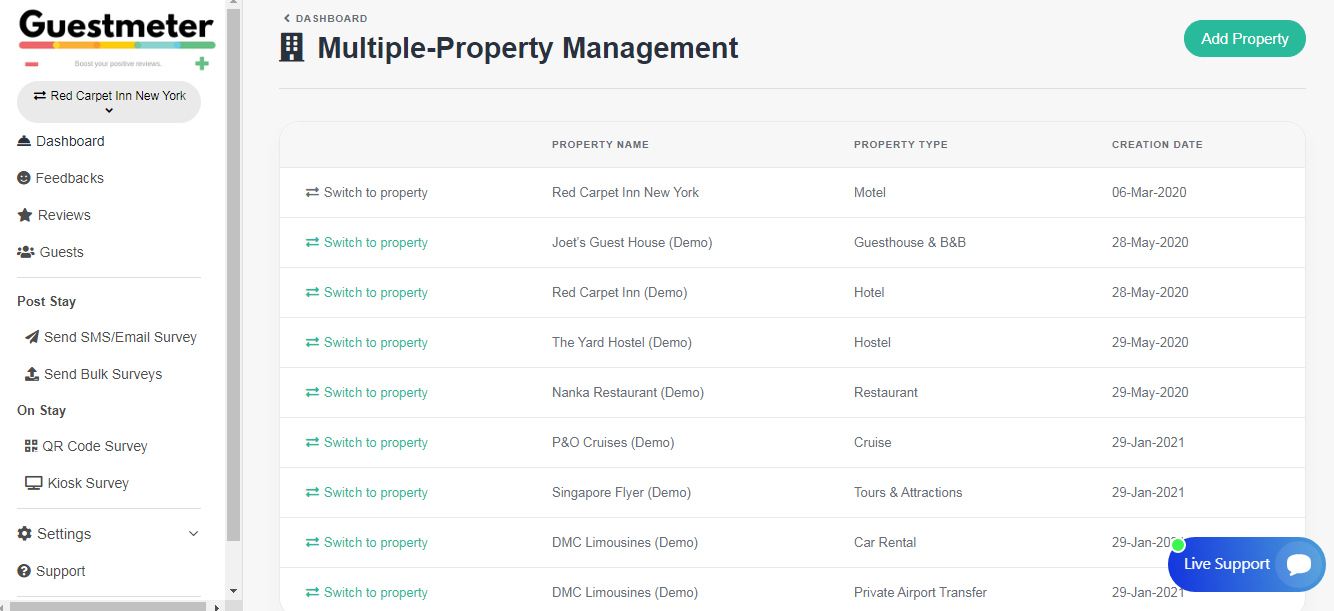Switch to The Yard Hostel (Demo) property
The image size is (1334, 611).
tap(366, 343)
